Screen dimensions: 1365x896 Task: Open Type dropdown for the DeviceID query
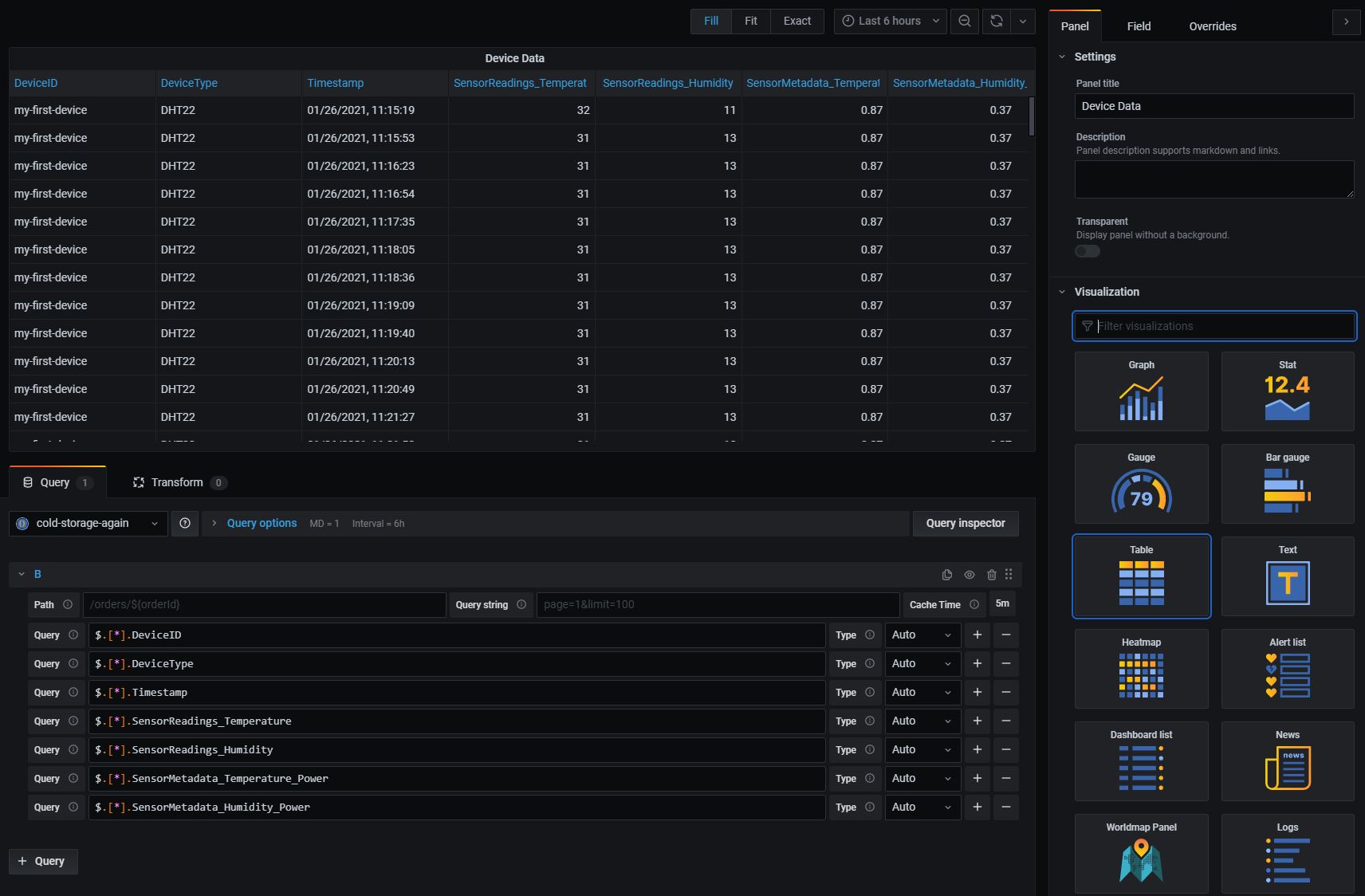[x=922, y=635]
